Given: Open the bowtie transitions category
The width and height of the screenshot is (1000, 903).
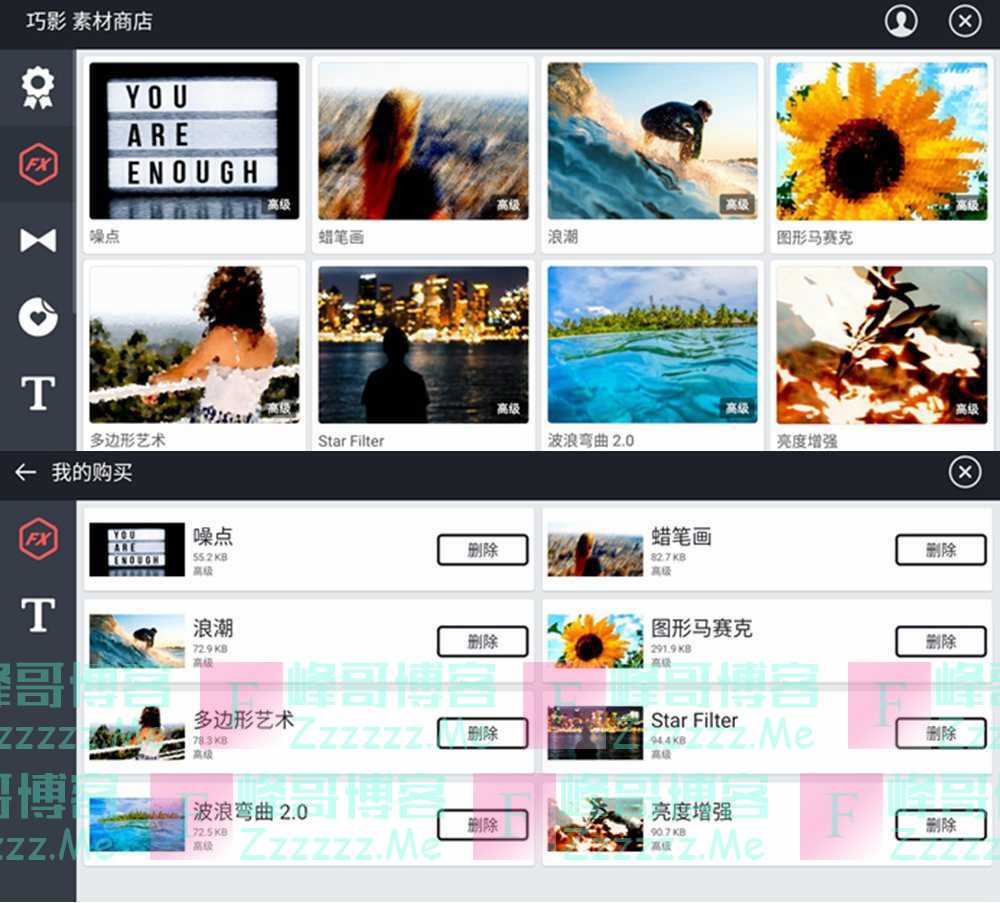Looking at the screenshot, I should click(38, 240).
